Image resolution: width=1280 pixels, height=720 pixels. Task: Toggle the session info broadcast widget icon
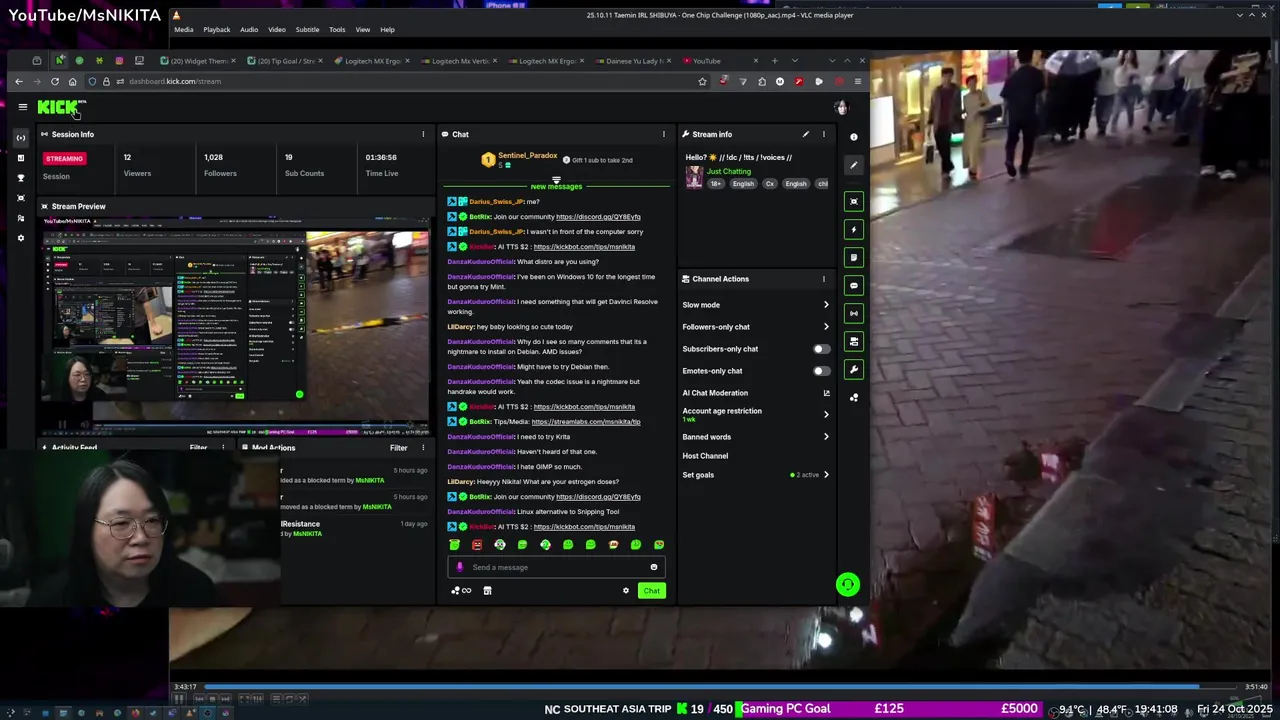click(853, 313)
